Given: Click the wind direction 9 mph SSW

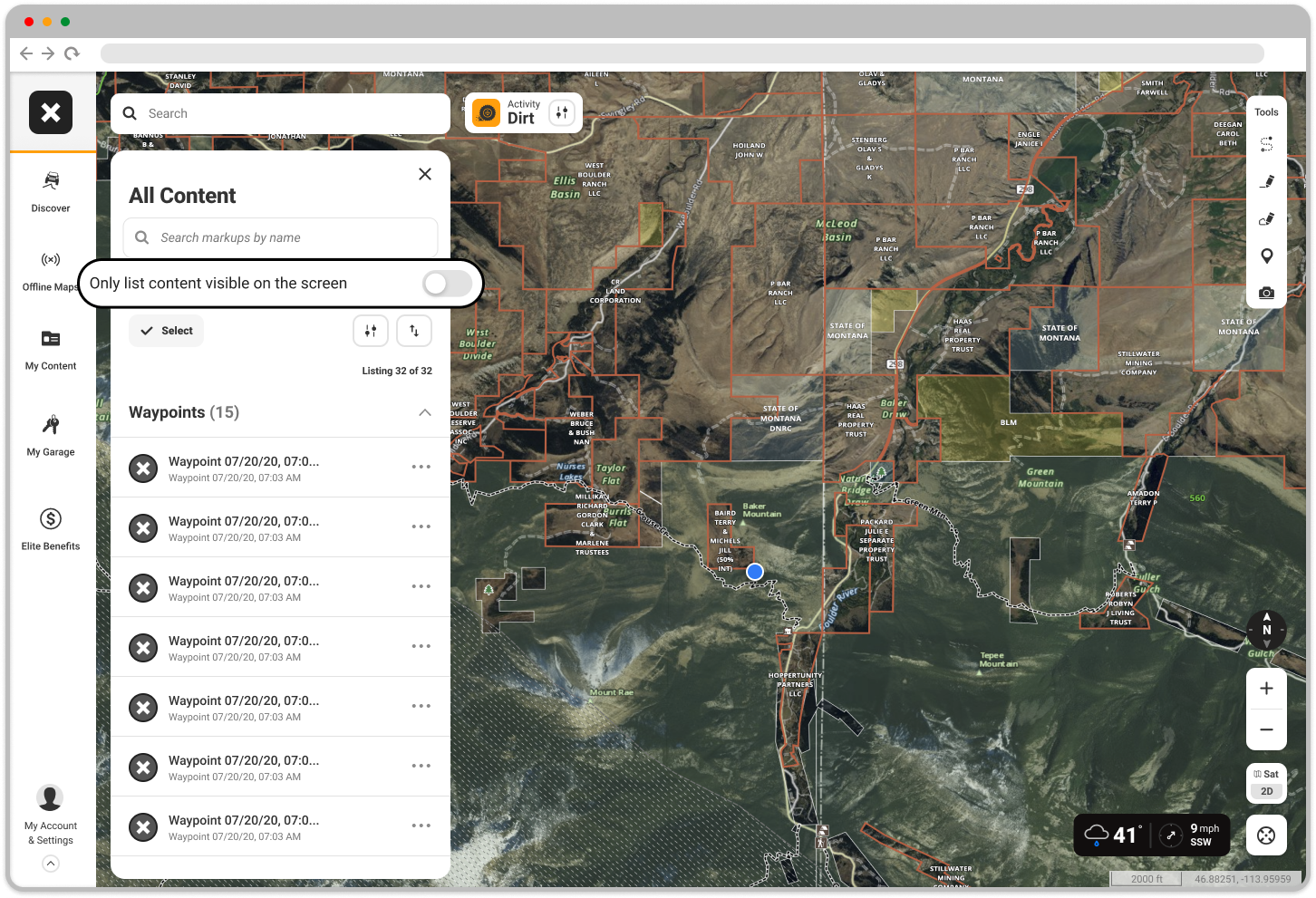Looking at the screenshot, I should coord(1191,835).
